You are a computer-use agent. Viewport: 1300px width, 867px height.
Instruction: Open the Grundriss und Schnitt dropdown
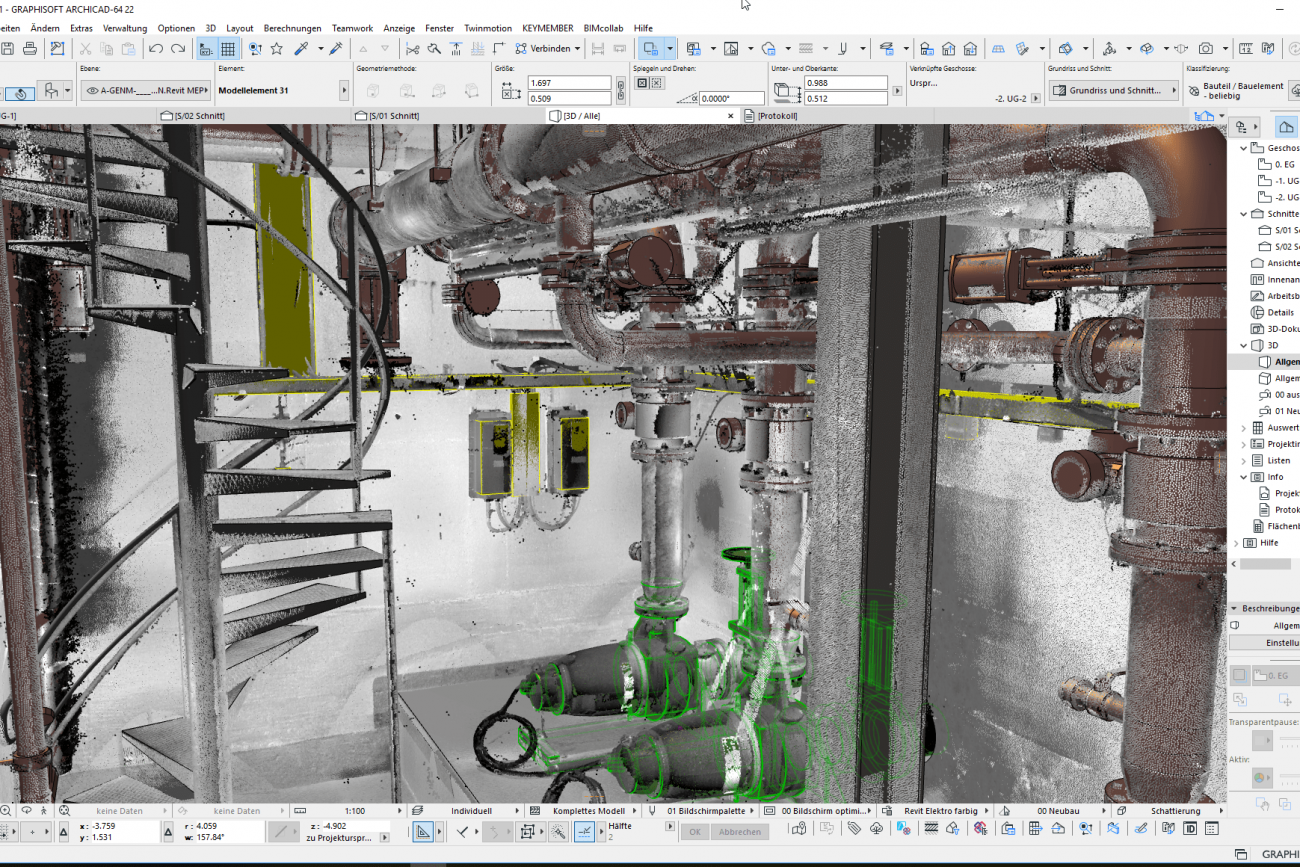click(x=1113, y=90)
